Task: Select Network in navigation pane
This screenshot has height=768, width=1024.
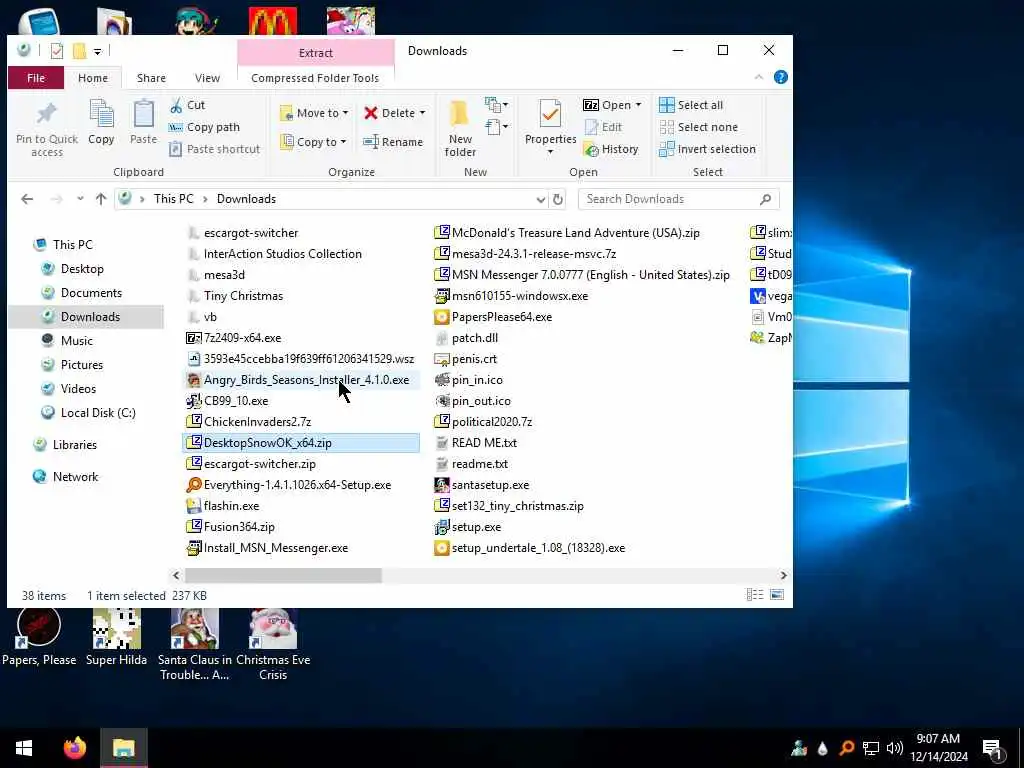Action: click(x=75, y=477)
